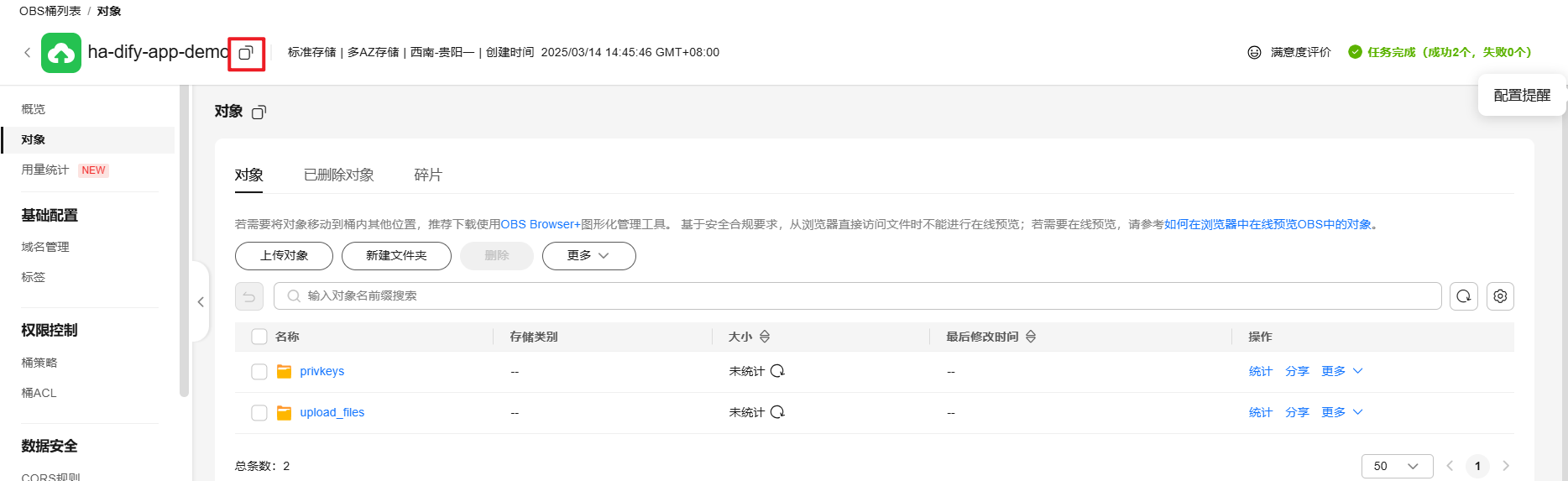The image size is (1568, 481).
Task: Expand 更多 actions for privkeys row
Action: coord(1341,371)
